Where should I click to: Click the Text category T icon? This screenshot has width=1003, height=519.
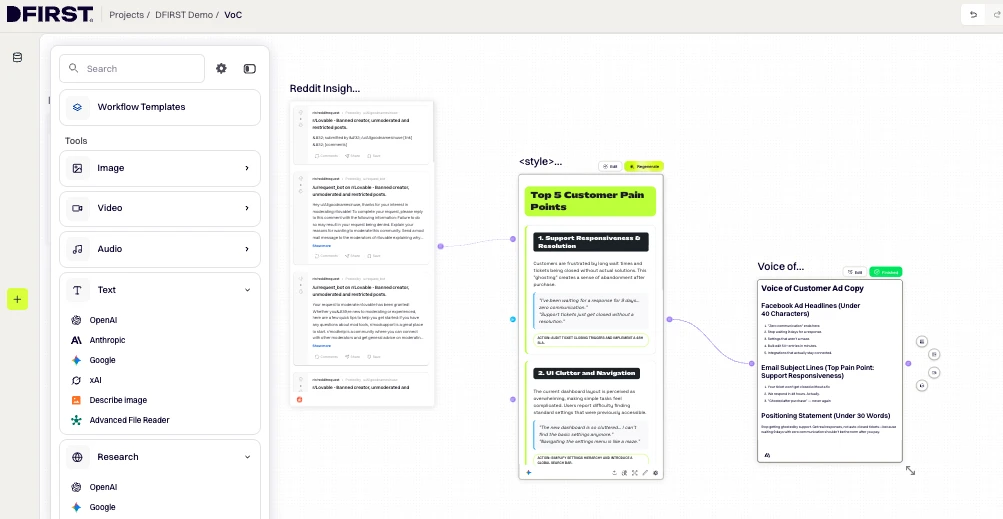point(77,290)
